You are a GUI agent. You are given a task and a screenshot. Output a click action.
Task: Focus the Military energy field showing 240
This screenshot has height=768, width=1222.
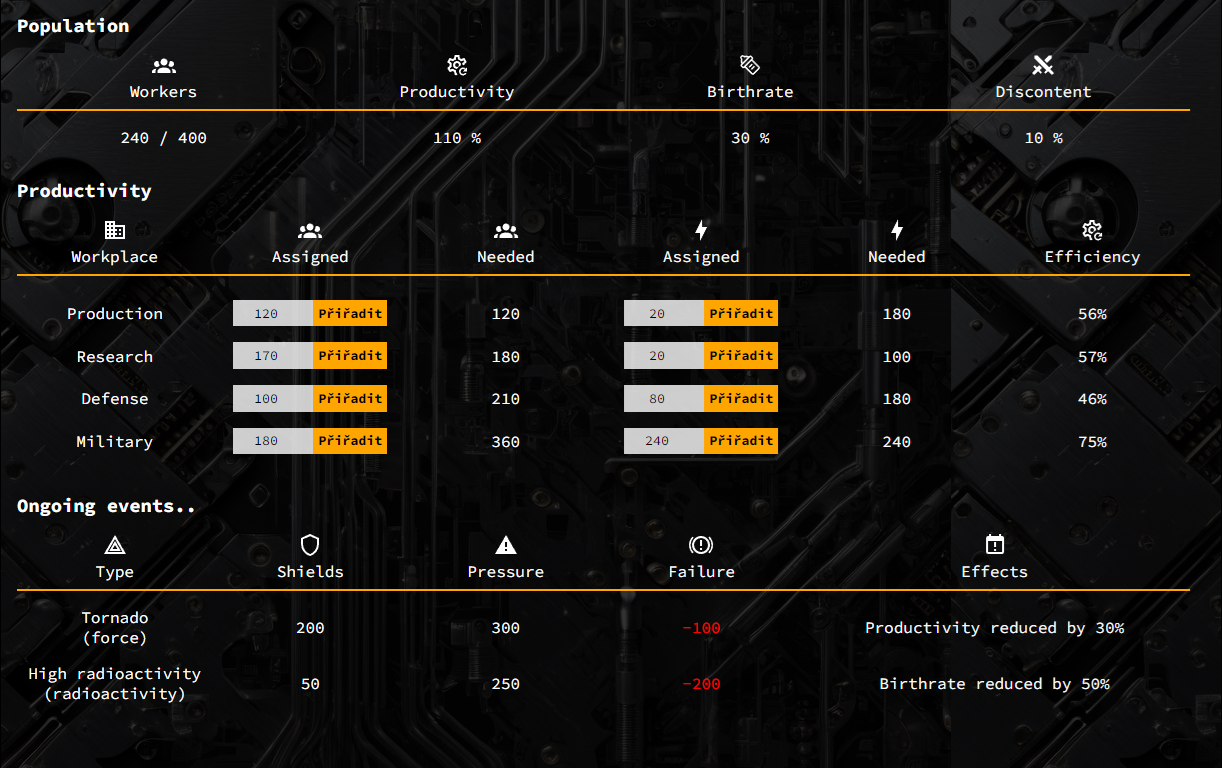pos(663,441)
